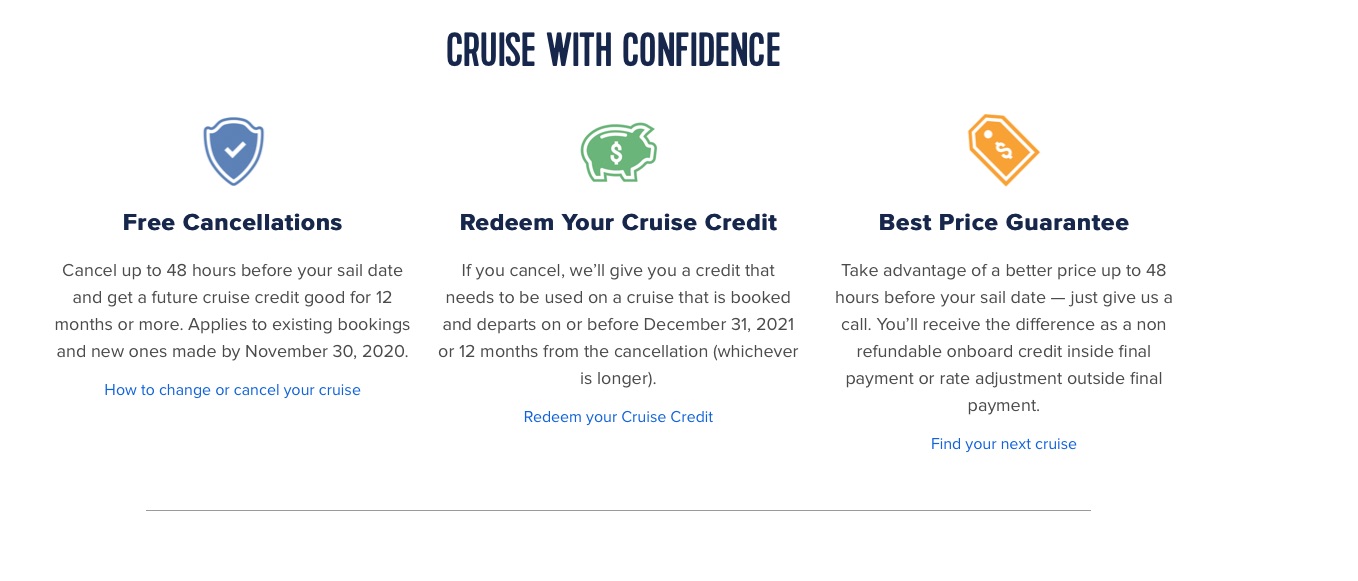The width and height of the screenshot is (1358, 581).
Task: Follow the Redeem your Cruise Credit link
Action: pos(618,417)
